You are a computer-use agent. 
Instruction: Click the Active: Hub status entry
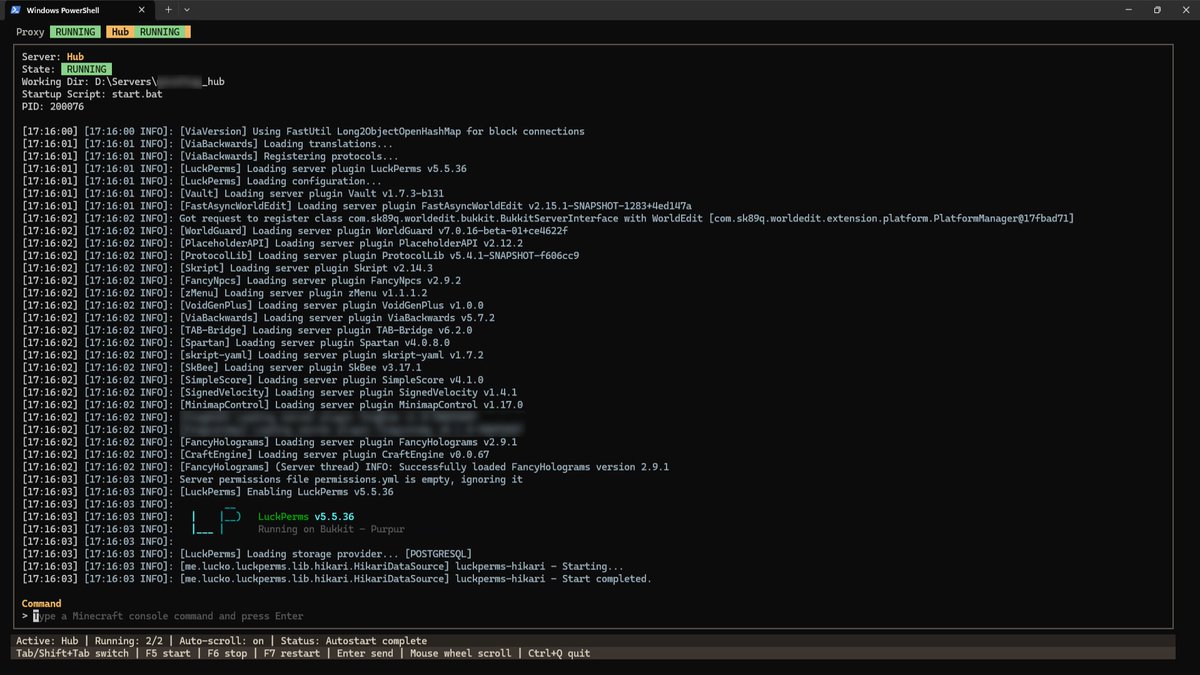[47, 641]
